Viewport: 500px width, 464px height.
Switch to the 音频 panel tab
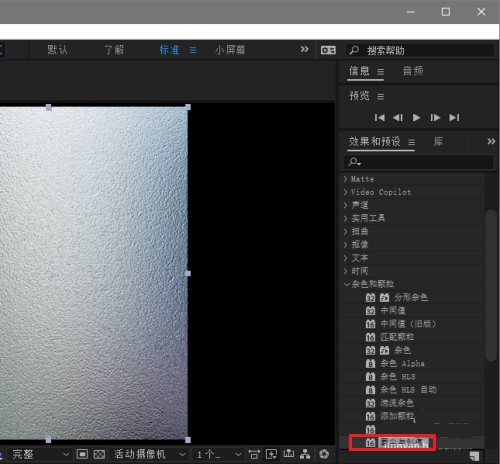(413, 71)
